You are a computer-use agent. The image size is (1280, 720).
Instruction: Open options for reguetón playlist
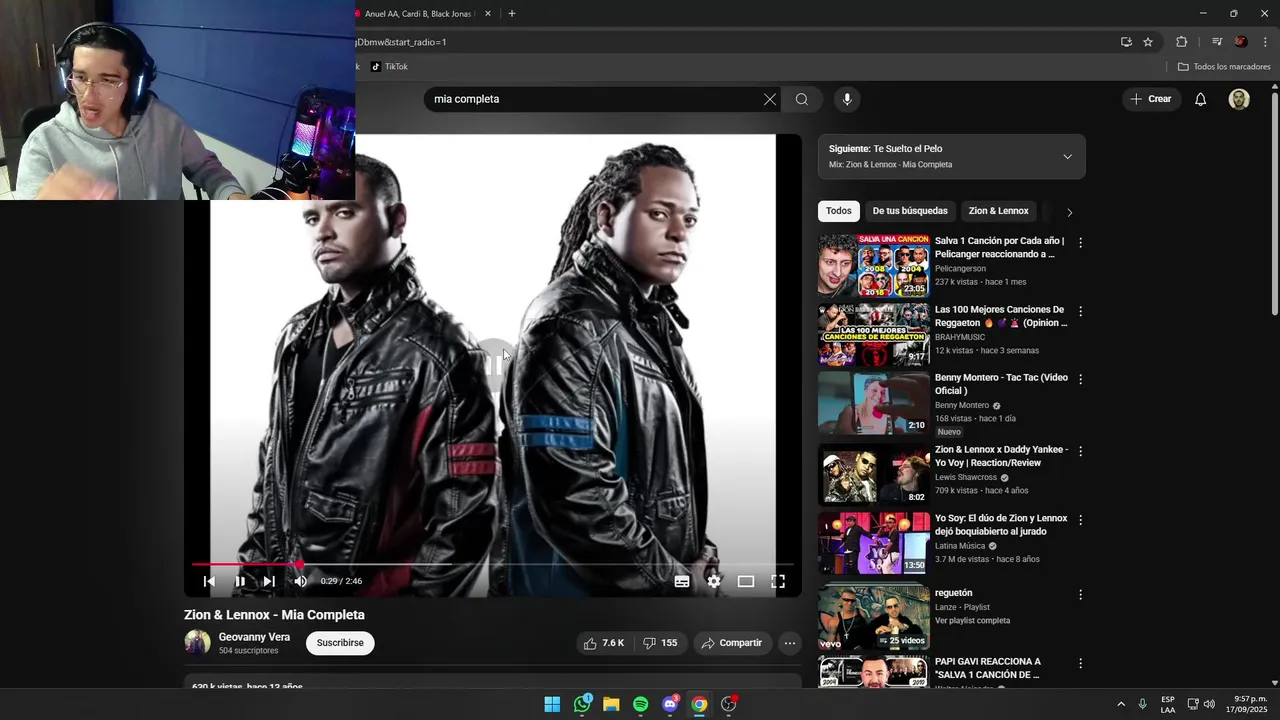[1080, 594]
